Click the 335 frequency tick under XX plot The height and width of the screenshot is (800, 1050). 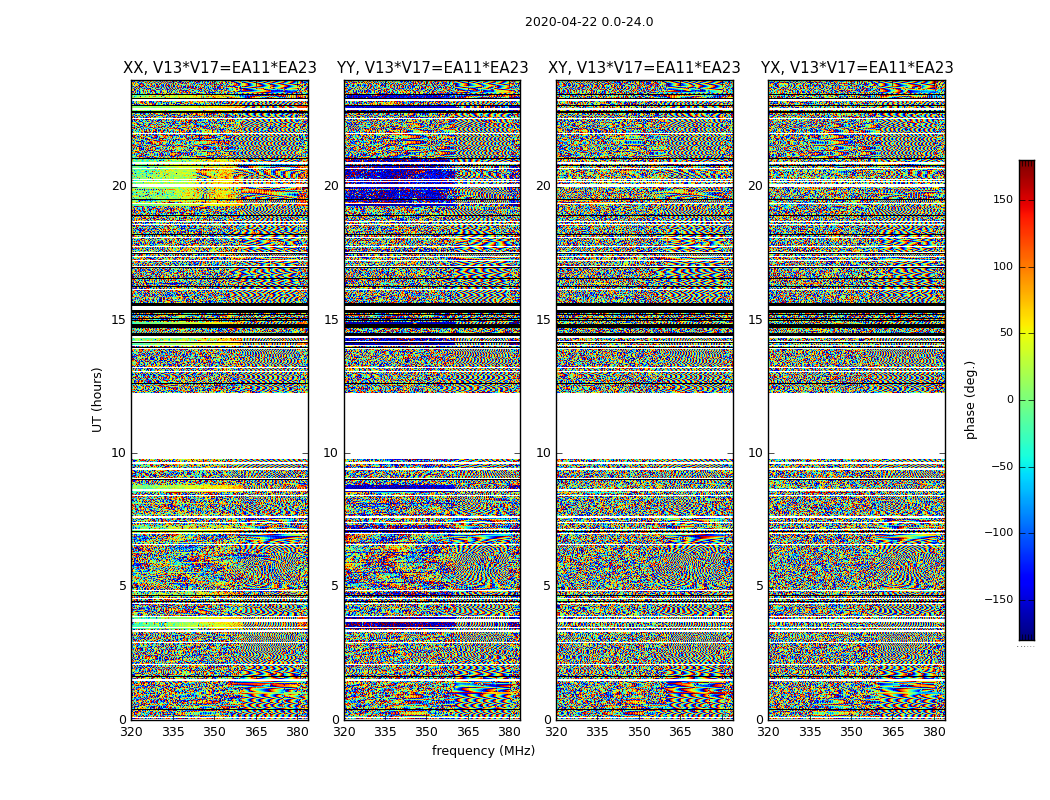tap(173, 732)
